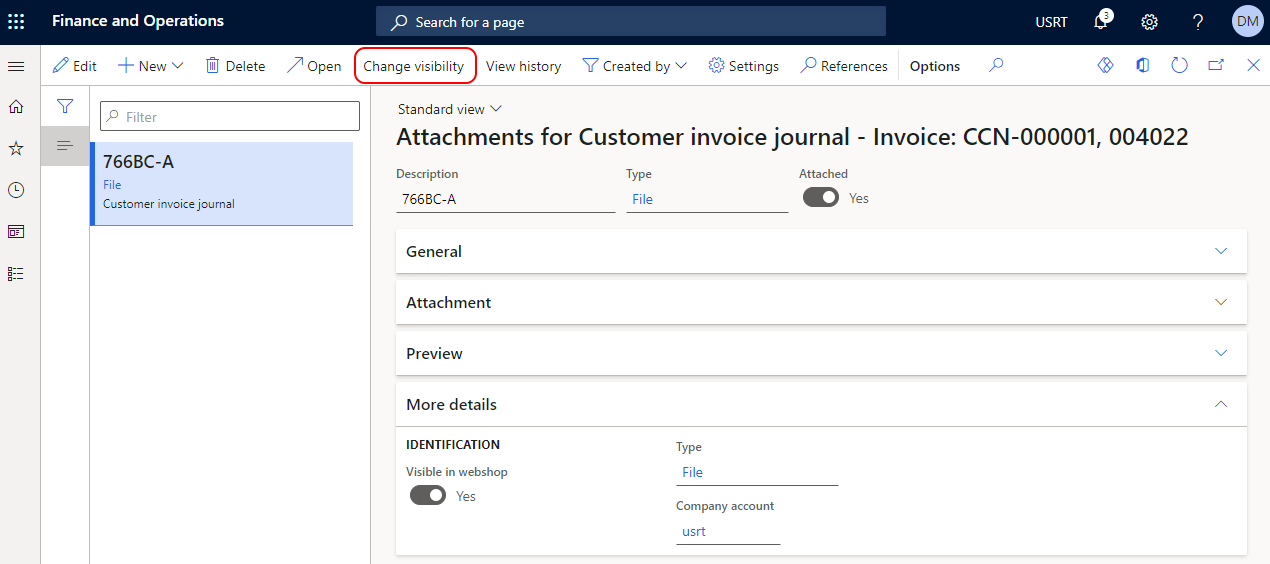Click the Open in Office icon
This screenshot has height=564, width=1270.
pyautogui.click(x=1143, y=65)
